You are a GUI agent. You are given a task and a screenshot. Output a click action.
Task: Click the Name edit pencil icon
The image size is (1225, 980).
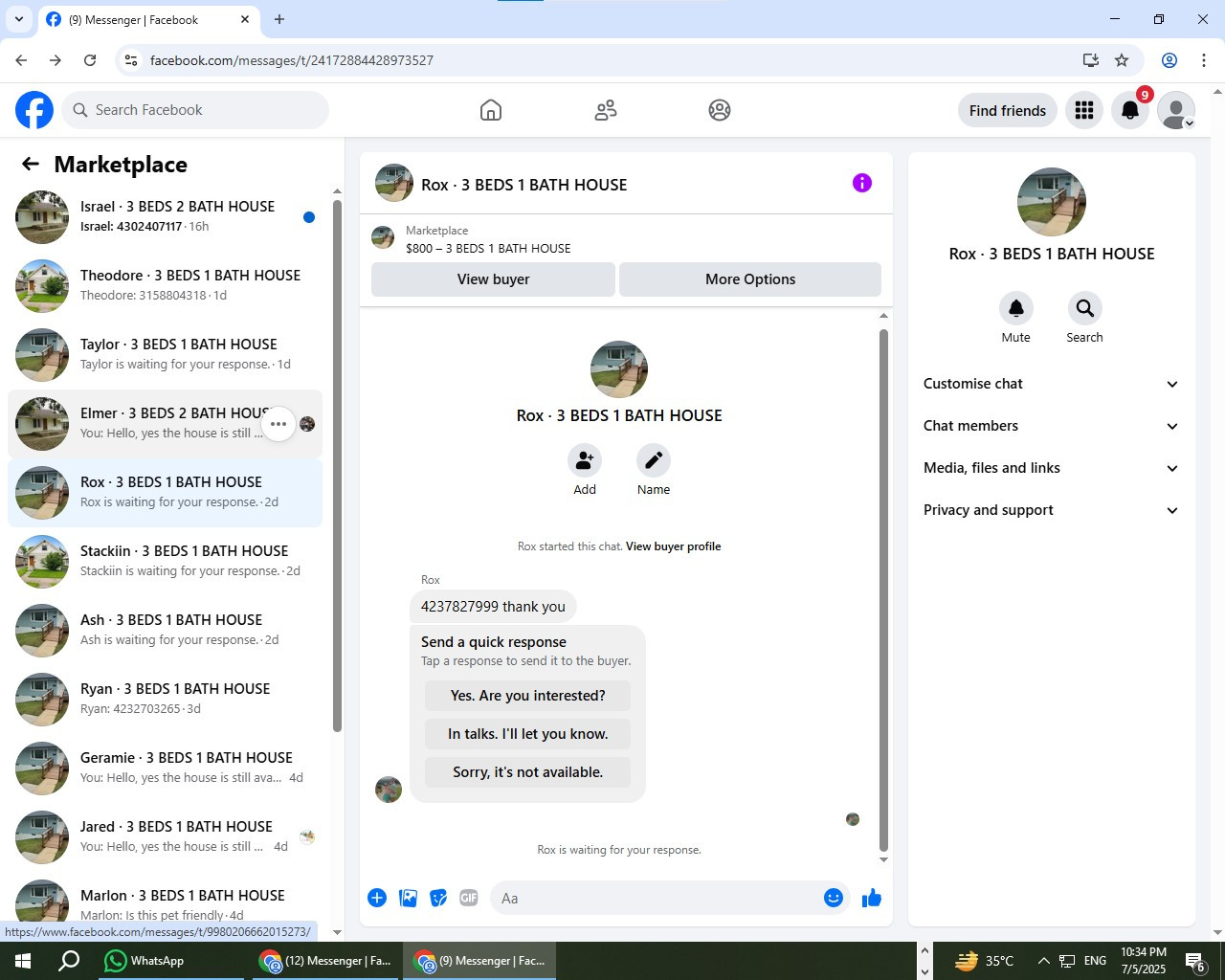click(654, 460)
